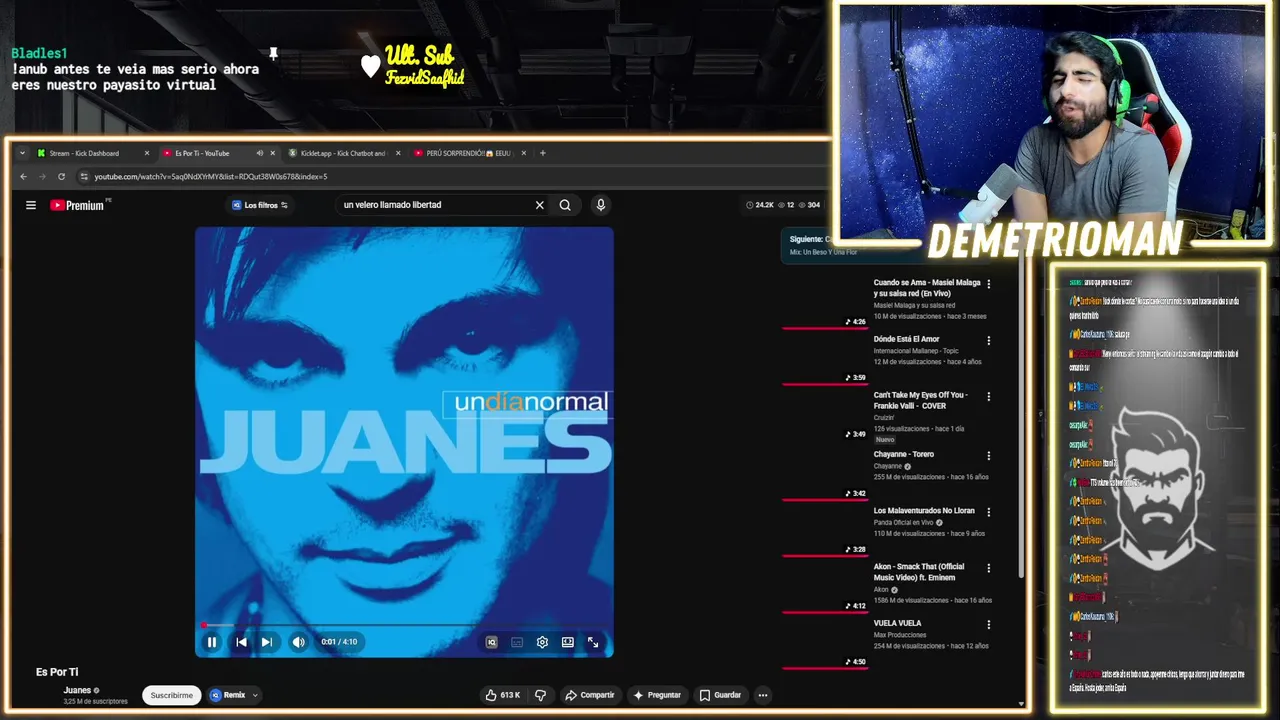1280x720 pixels.
Task: Go back in browser history
Action: 23,177
